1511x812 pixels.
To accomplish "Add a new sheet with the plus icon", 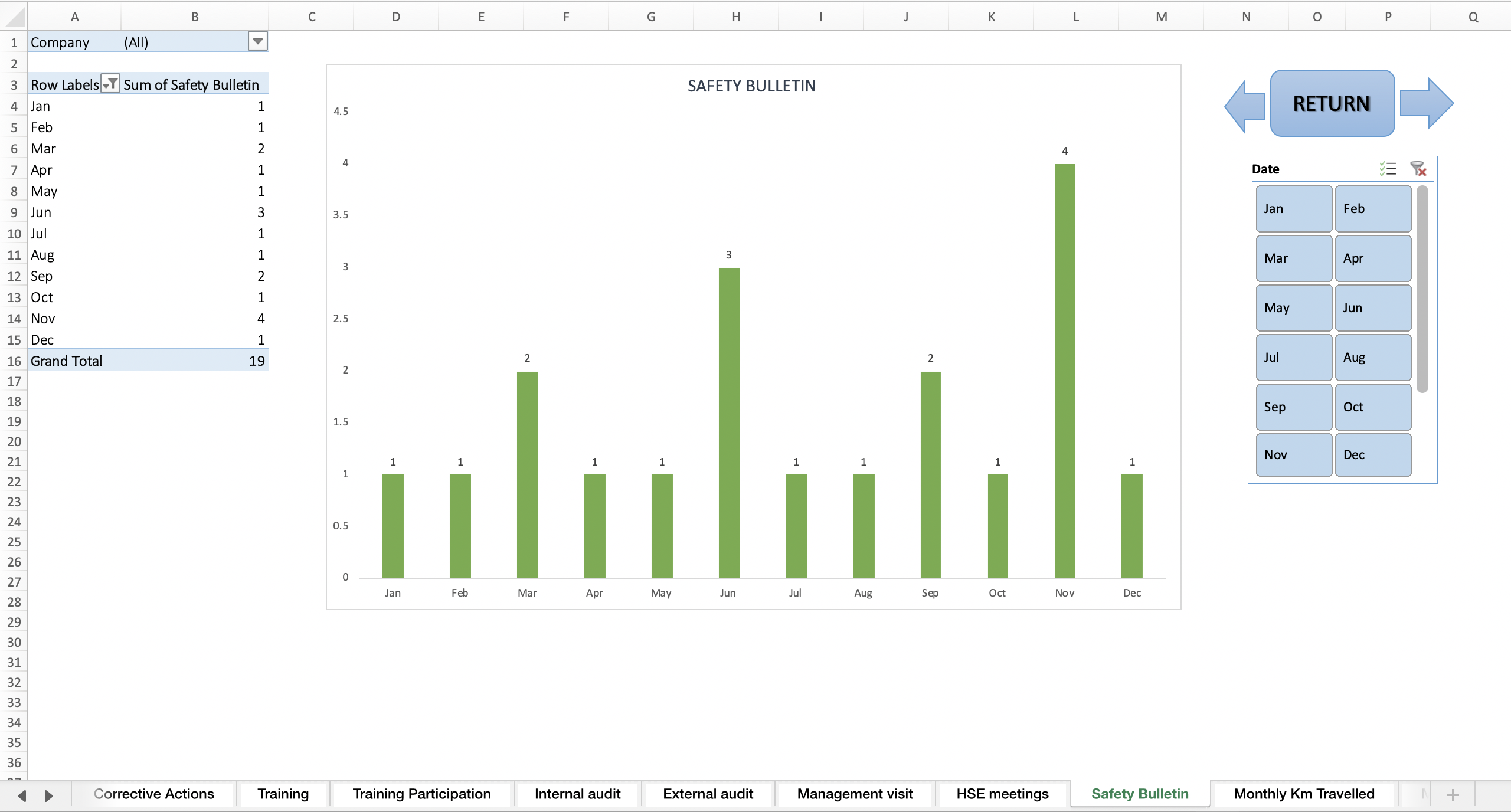I will pos(1453,794).
